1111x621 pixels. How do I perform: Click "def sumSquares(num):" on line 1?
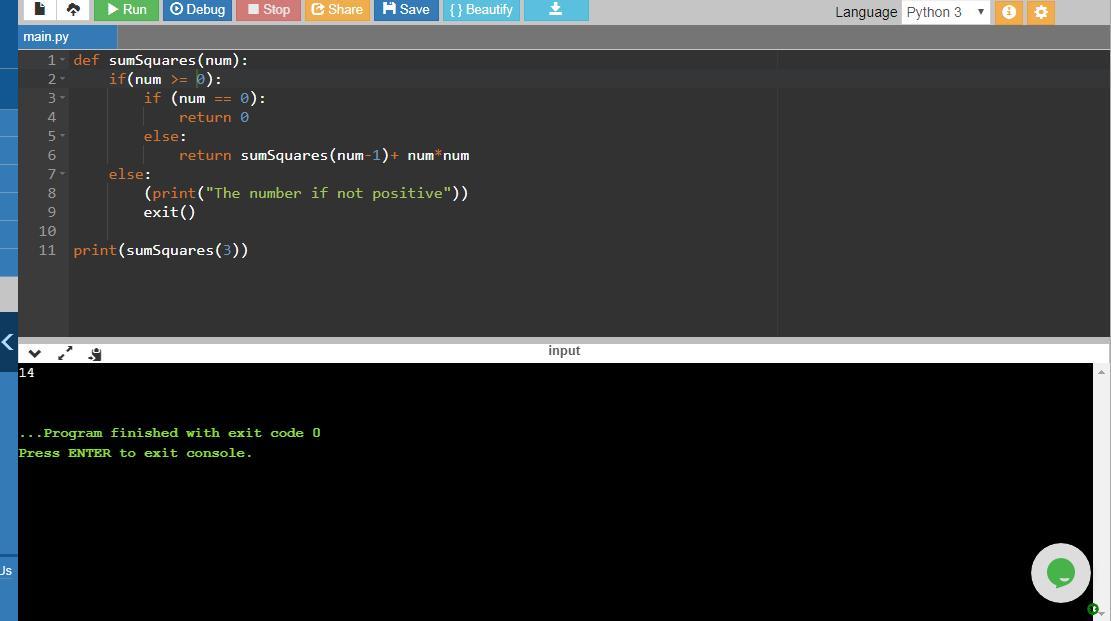click(161, 60)
